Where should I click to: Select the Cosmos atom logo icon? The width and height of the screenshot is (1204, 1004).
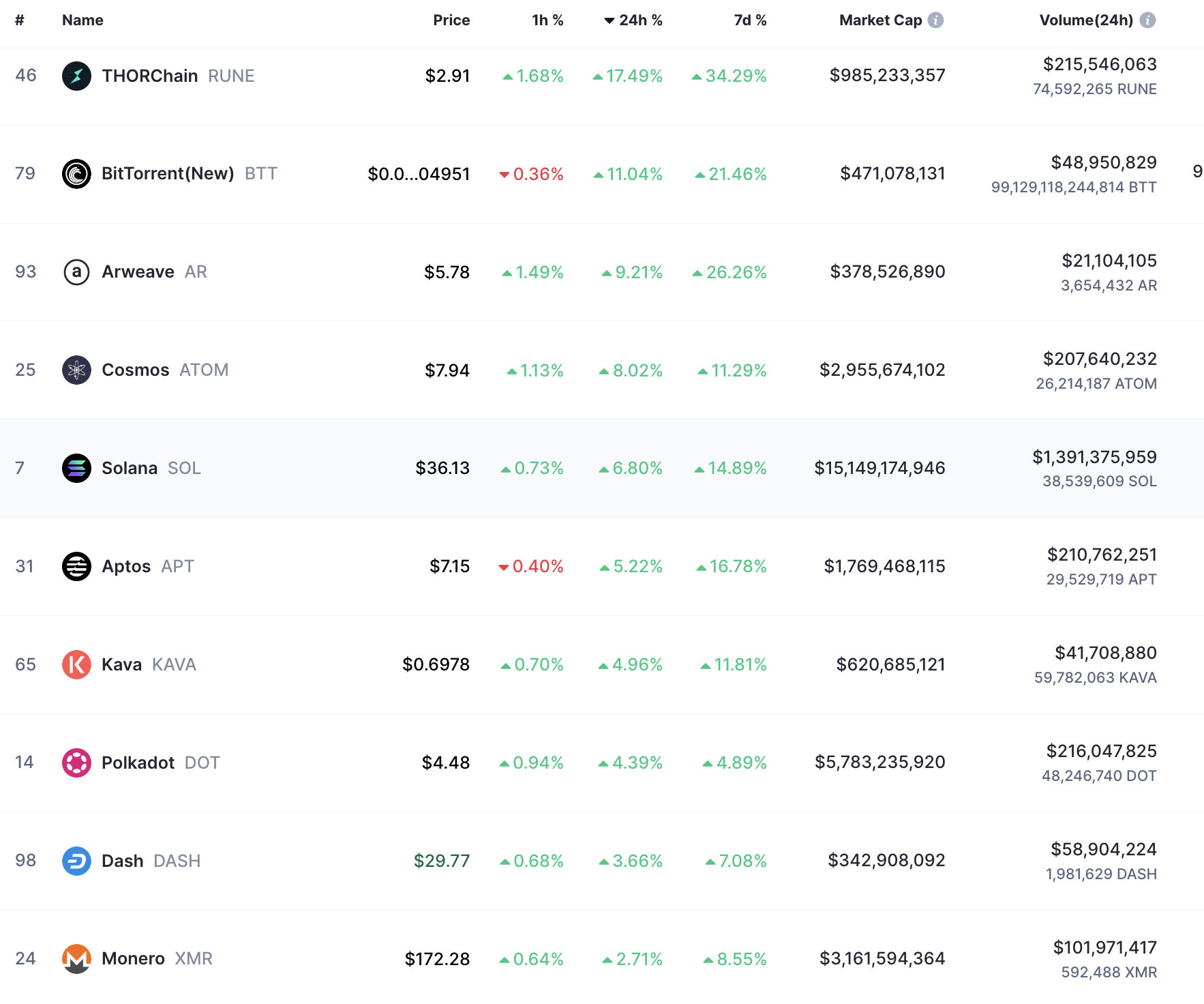pyautogui.click(x=76, y=370)
